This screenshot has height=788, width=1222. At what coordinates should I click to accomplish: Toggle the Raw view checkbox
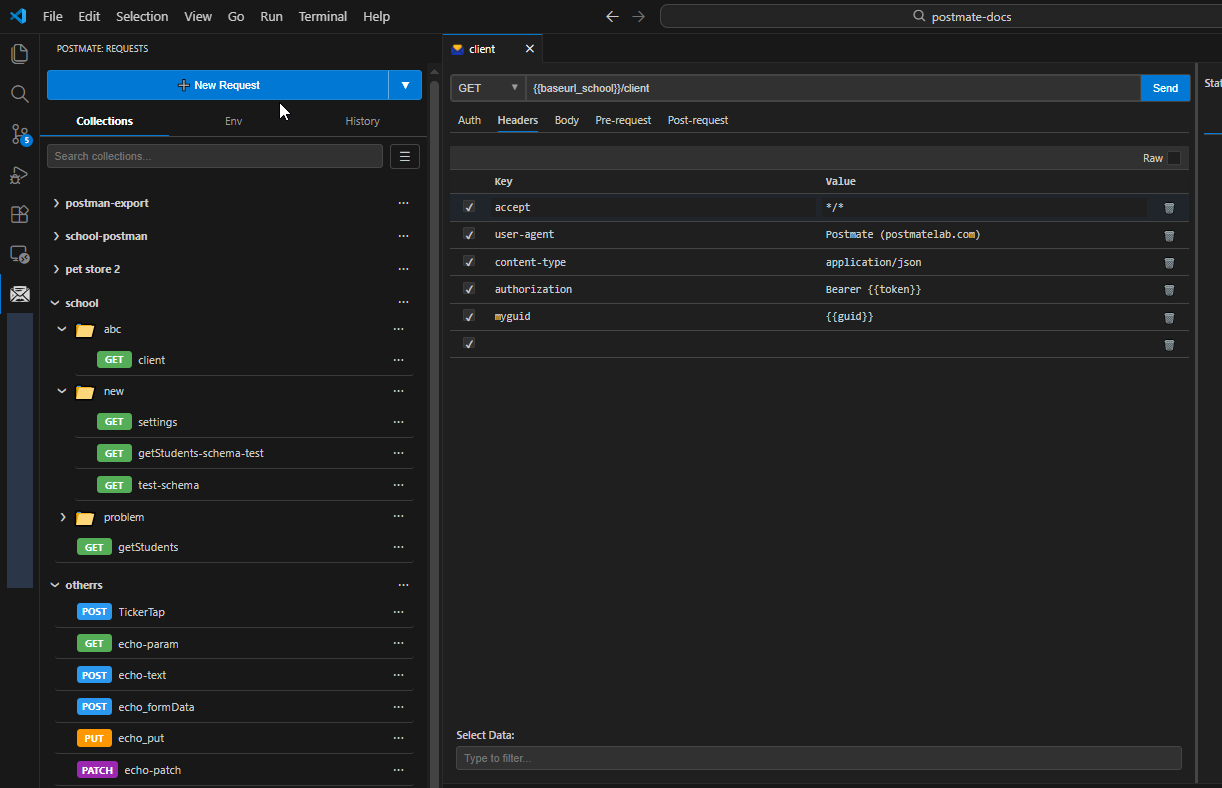pyautogui.click(x=1174, y=158)
